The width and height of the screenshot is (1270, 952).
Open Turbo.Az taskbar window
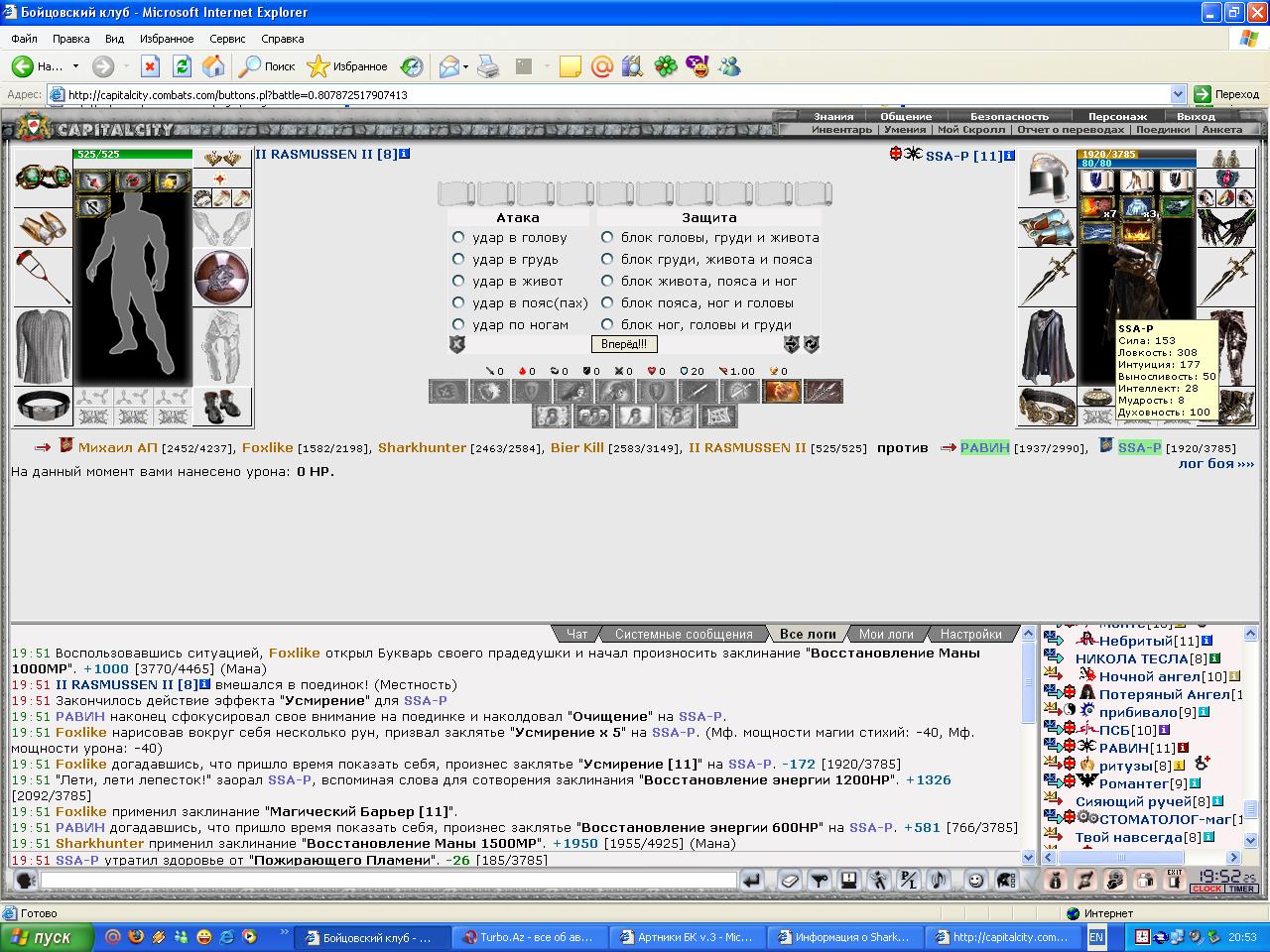[529, 936]
